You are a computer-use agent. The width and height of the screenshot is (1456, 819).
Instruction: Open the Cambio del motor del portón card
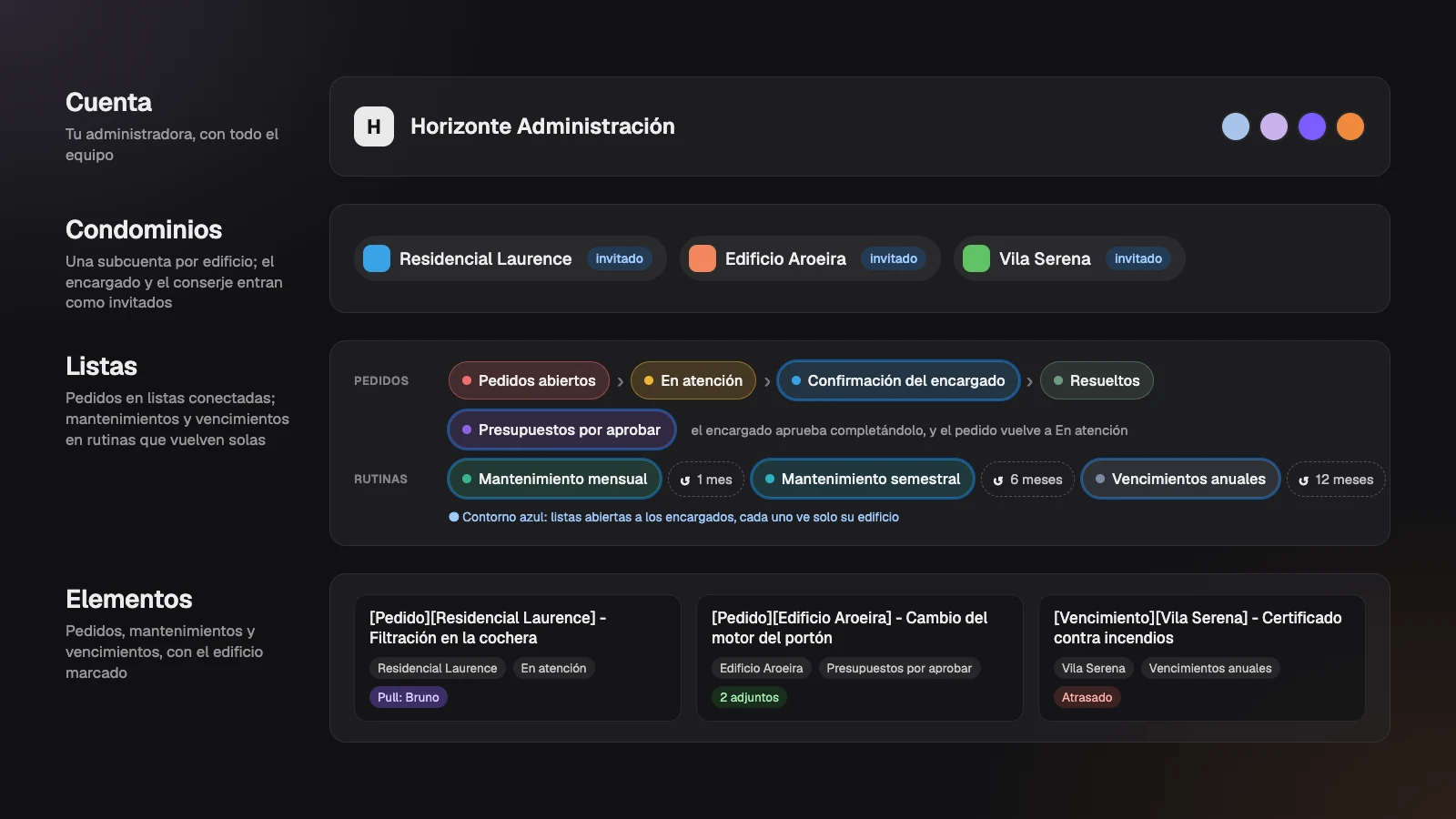(860, 658)
